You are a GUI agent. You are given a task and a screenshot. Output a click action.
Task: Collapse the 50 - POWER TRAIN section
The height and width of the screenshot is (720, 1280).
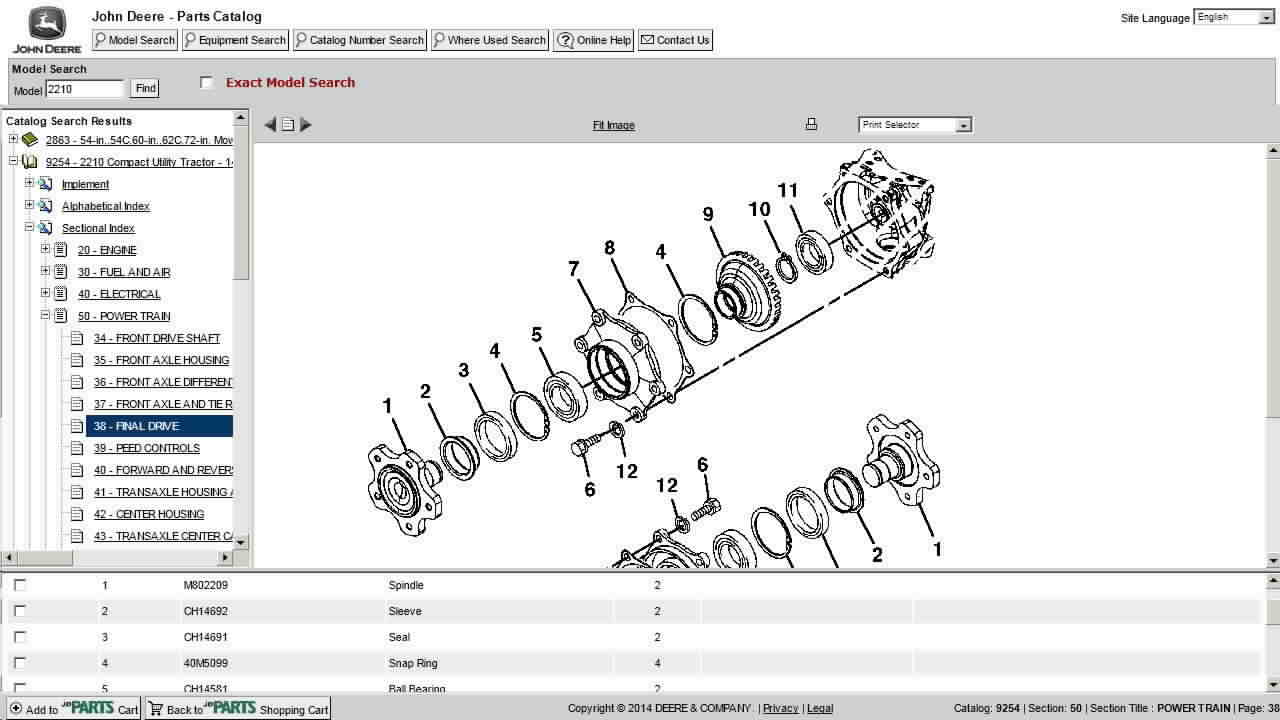(x=45, y=316)
